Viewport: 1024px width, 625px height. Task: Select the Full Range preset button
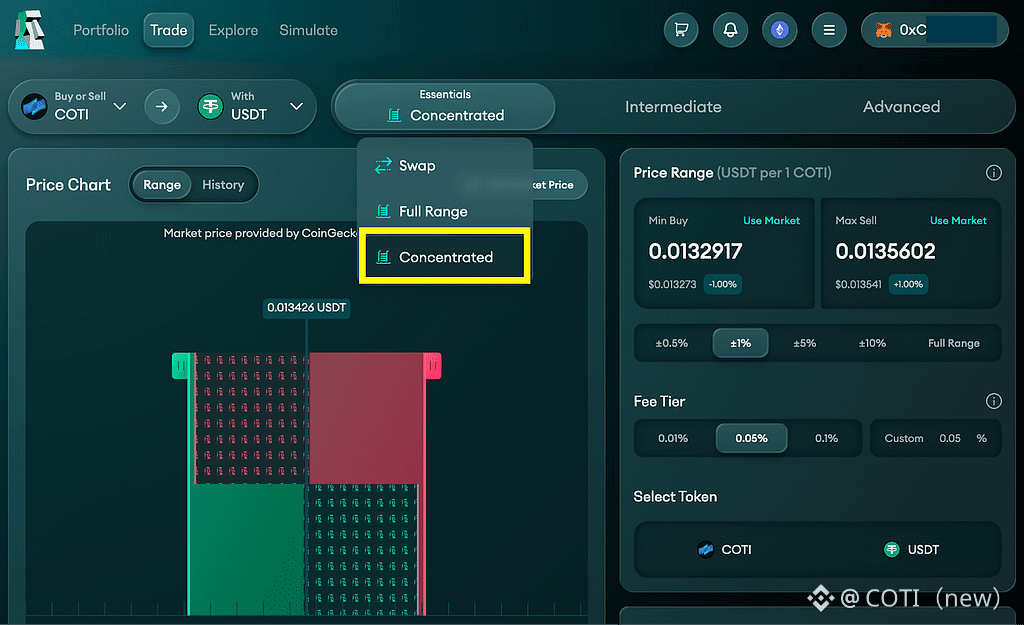tap(953, 343)
